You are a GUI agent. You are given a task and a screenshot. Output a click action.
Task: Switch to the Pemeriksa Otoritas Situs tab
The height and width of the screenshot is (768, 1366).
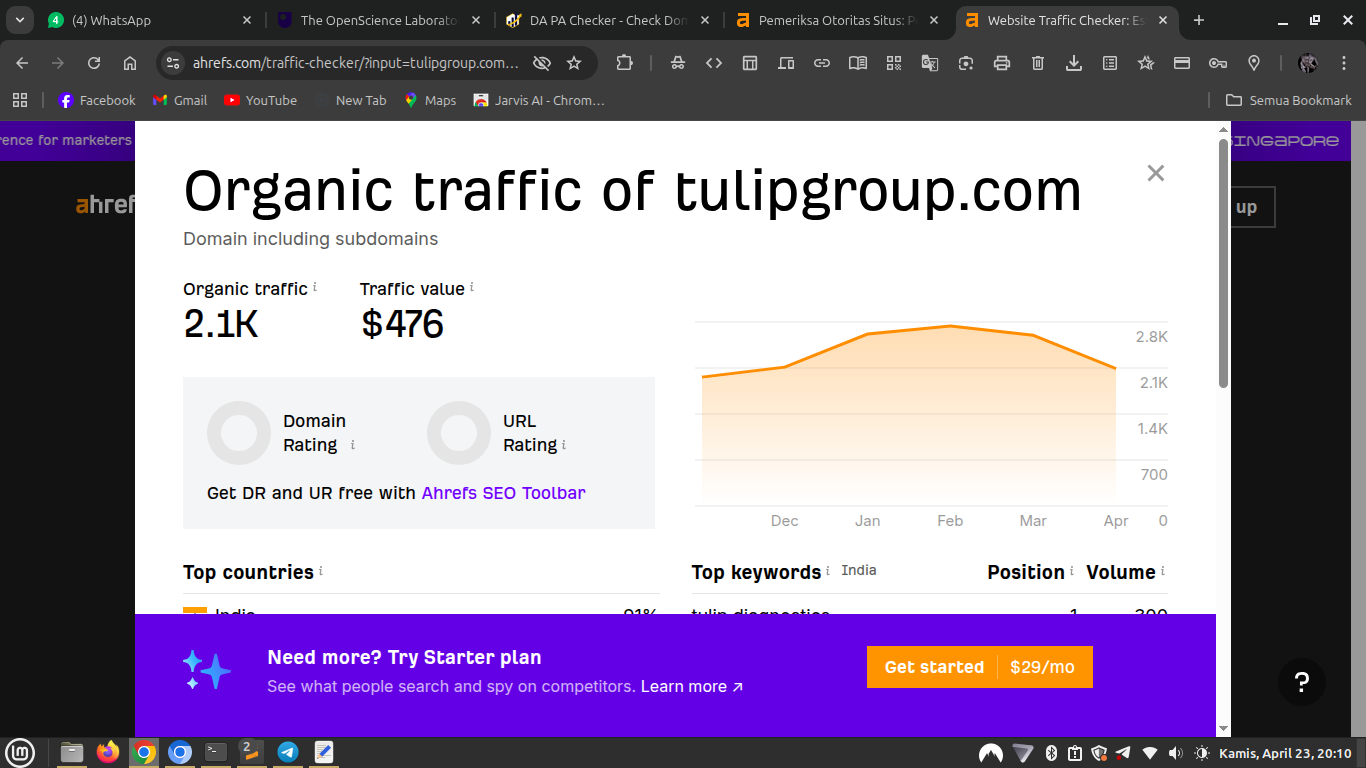point(838,20)
